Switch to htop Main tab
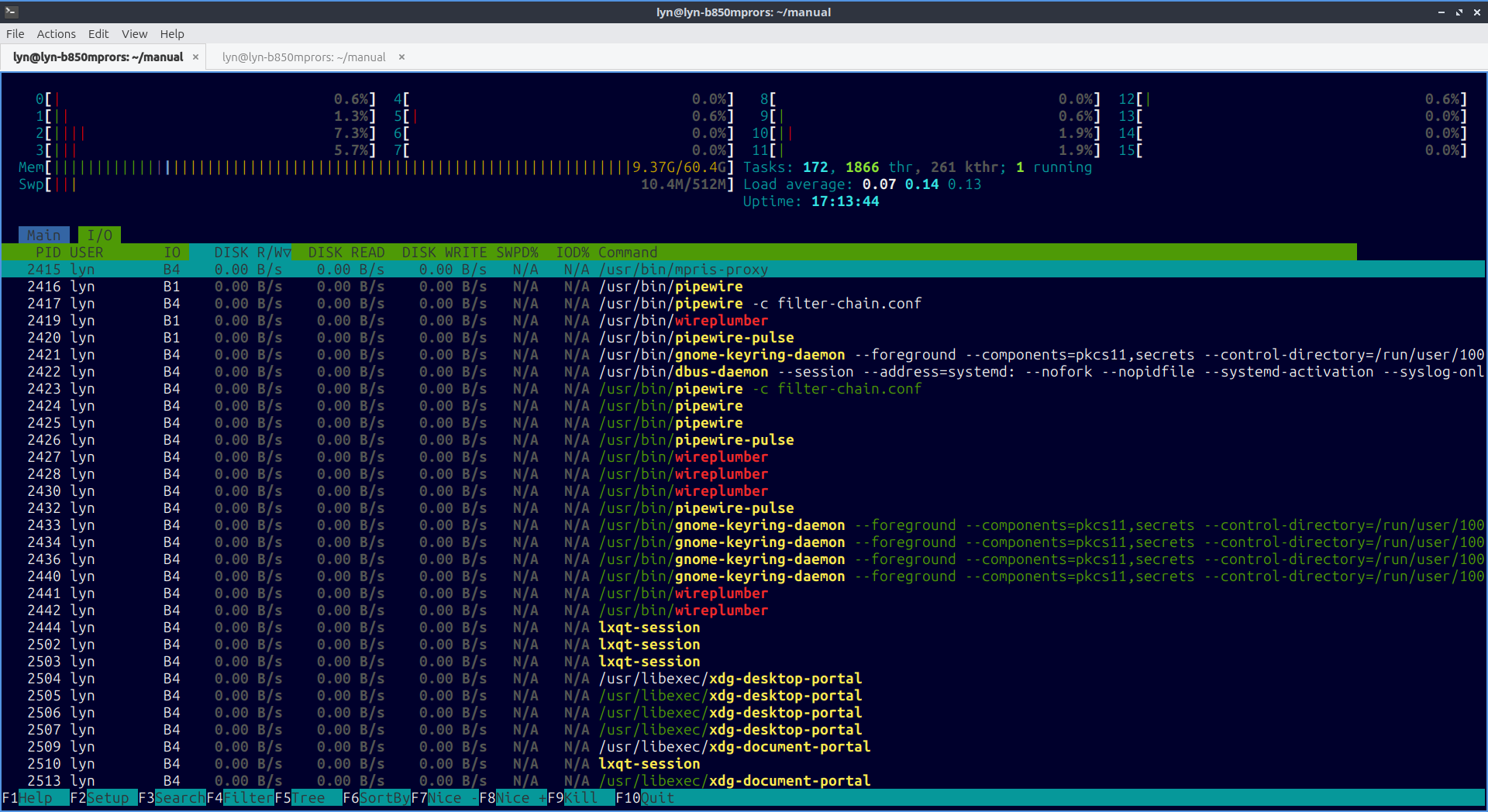Screen dimensions: 1488x812 click(43, 236)
